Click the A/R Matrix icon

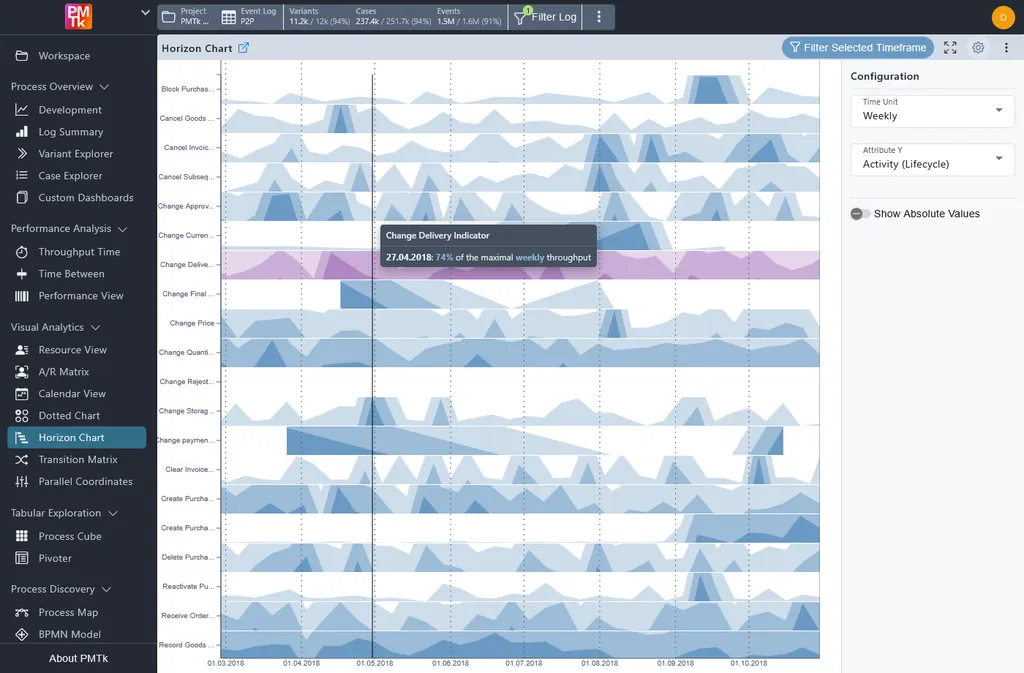[22, 371]
